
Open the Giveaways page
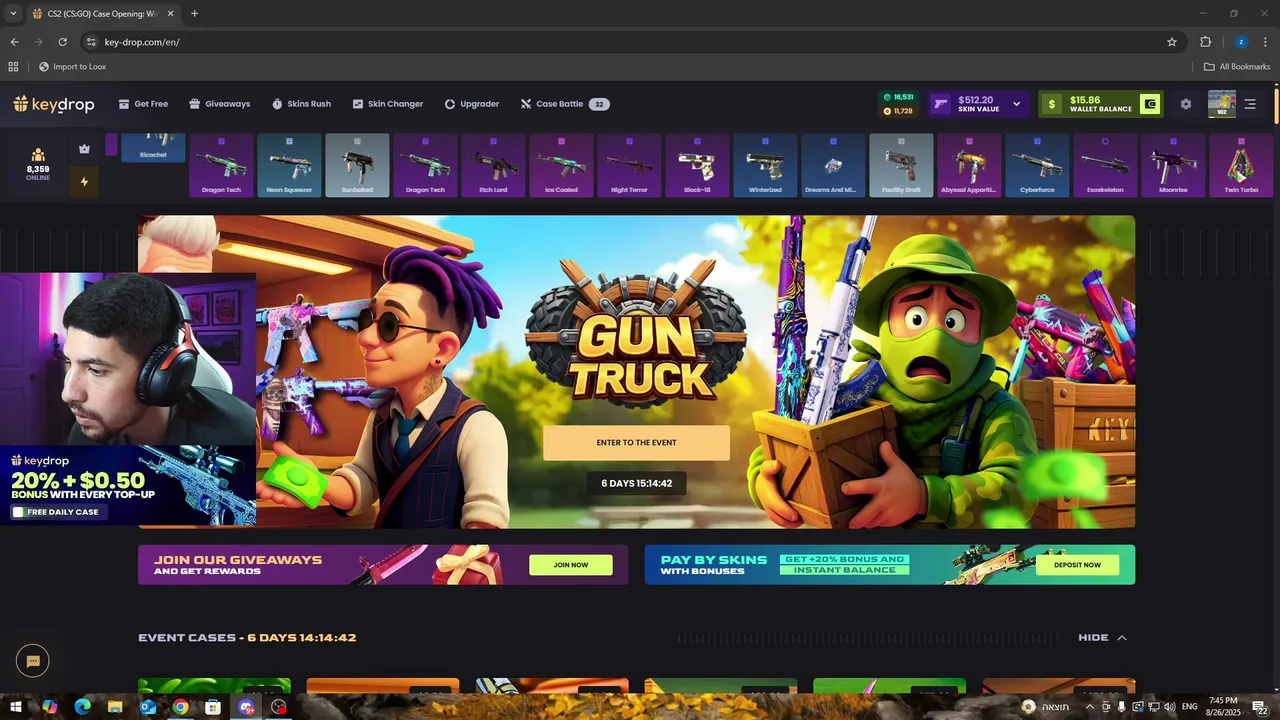219,104
